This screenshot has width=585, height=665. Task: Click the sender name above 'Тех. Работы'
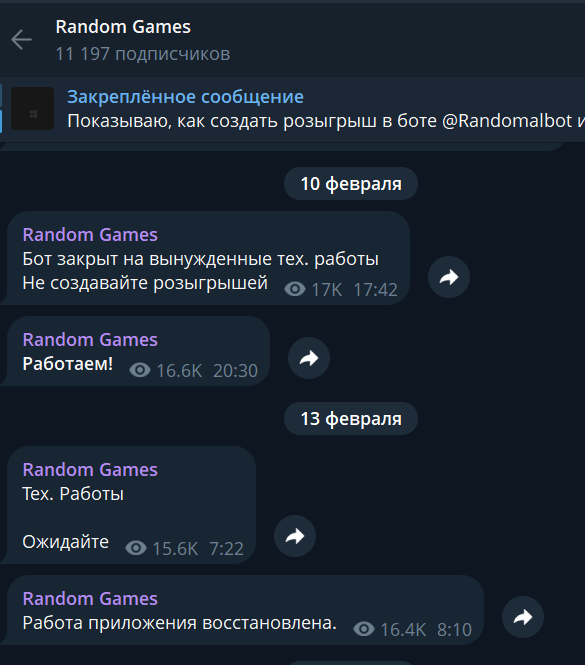(90, 469)
